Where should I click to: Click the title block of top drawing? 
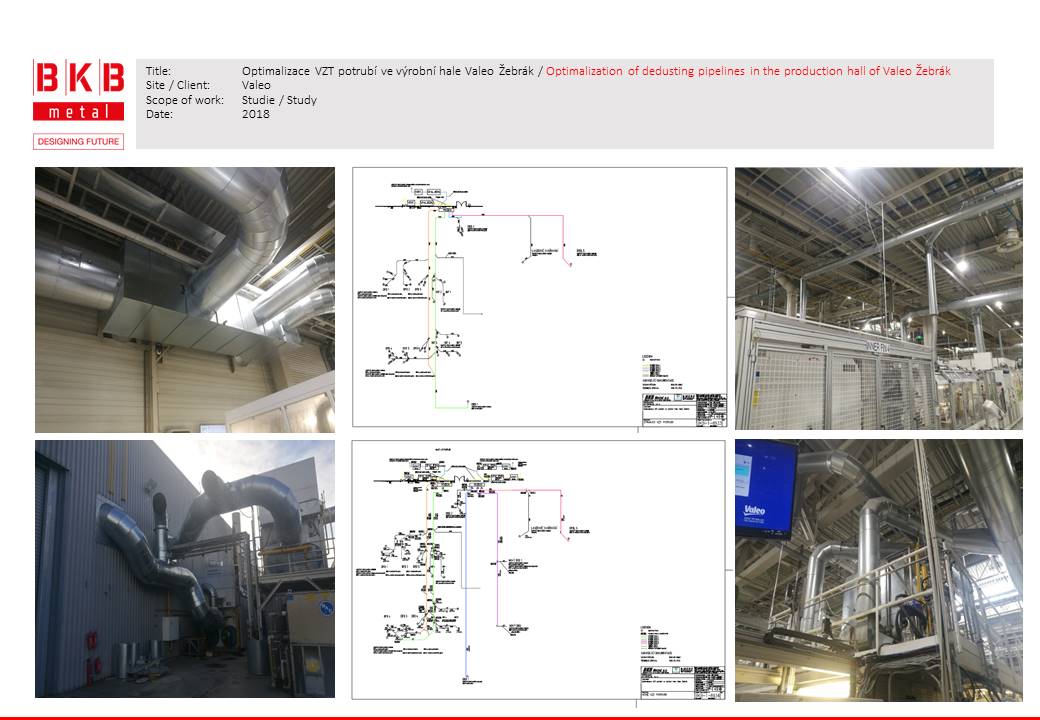682,408
